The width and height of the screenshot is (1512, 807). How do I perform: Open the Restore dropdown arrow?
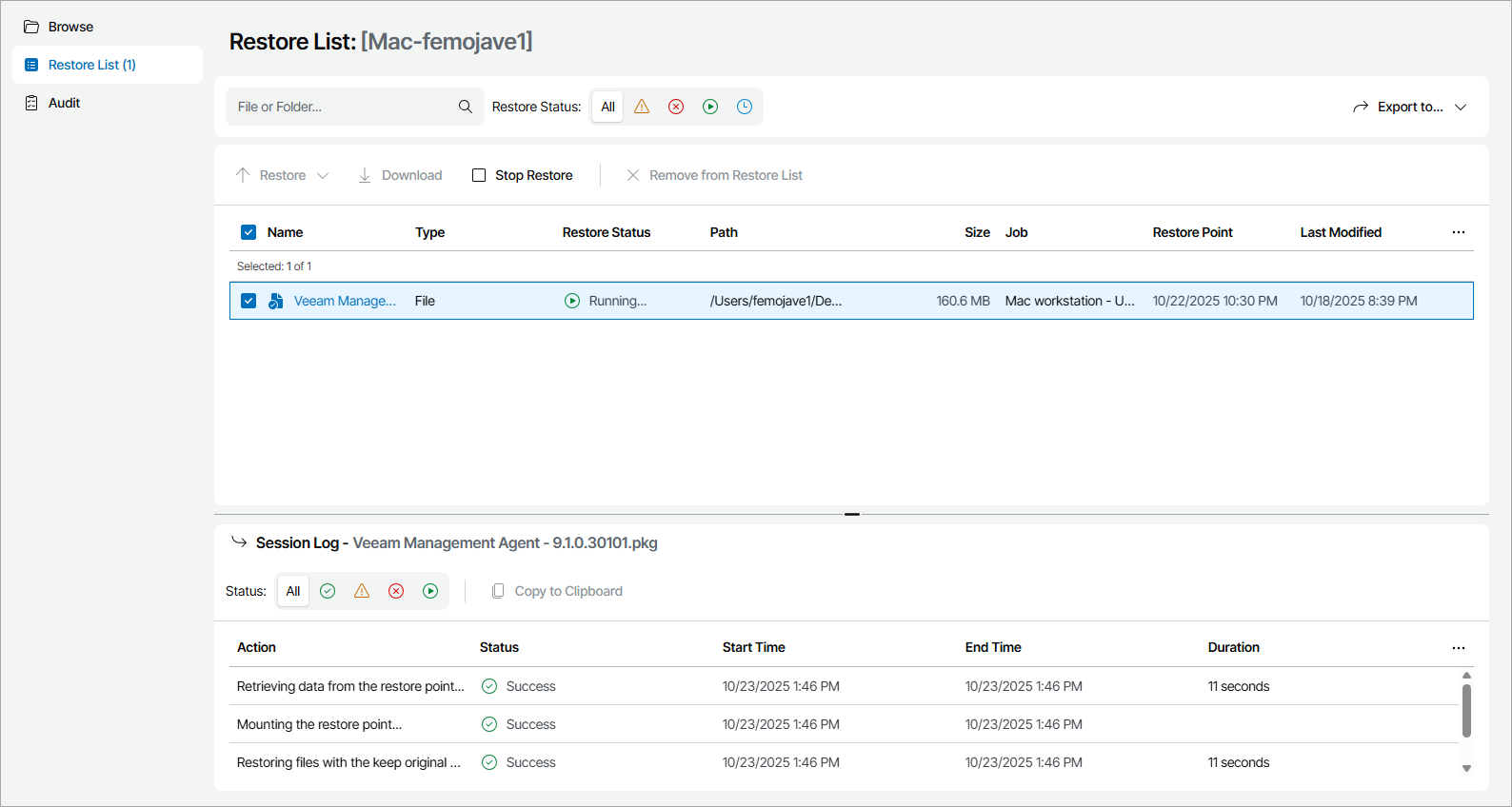[323, 175]
